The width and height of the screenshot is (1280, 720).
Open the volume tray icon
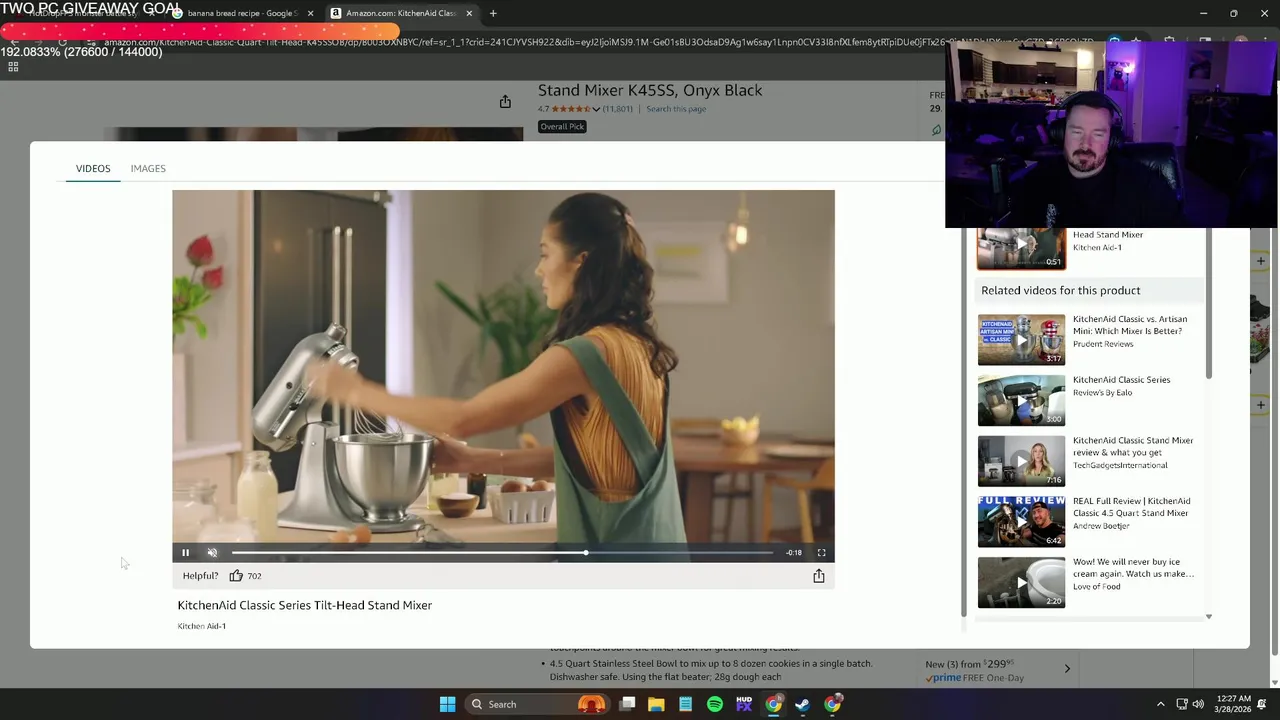[x=1198, y=704]
